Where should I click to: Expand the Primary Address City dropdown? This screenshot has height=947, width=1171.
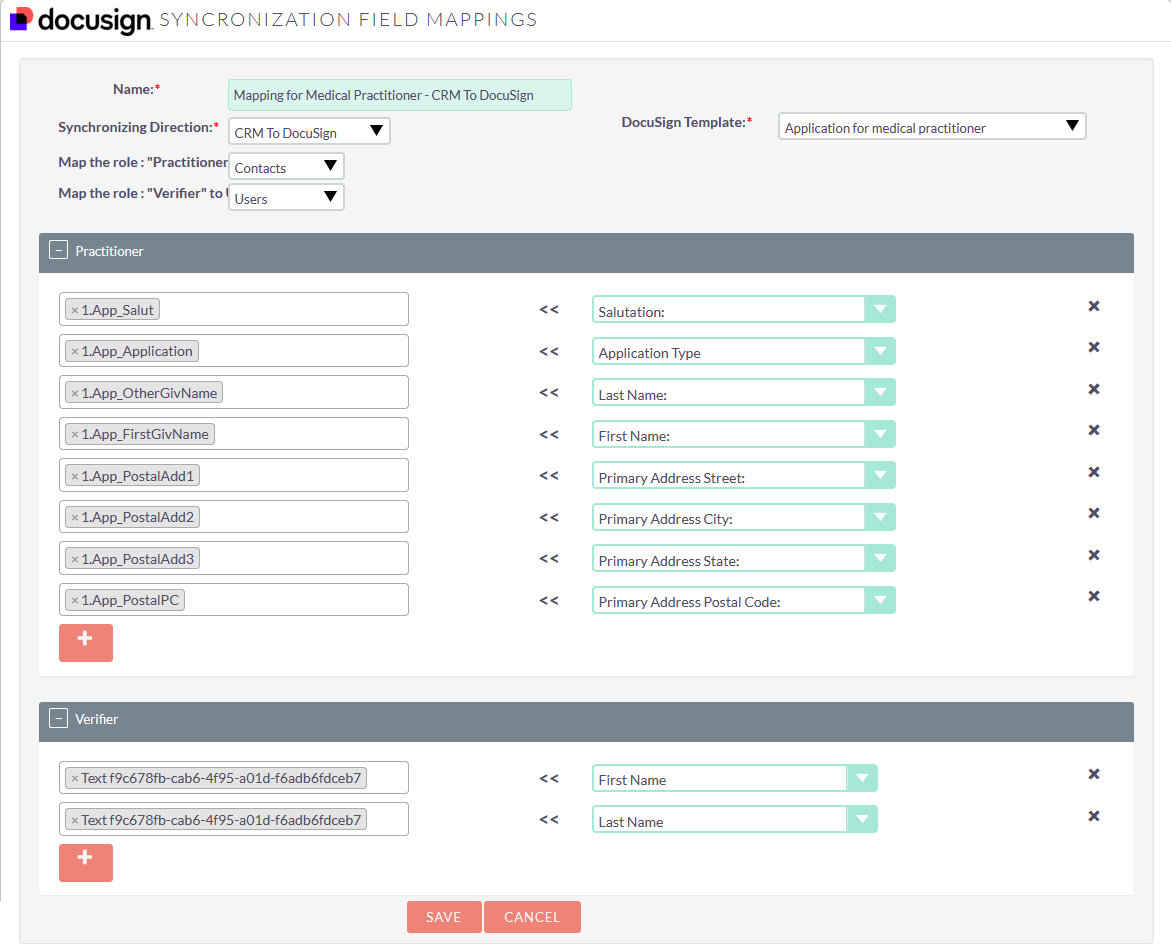[x=880, y=518]
